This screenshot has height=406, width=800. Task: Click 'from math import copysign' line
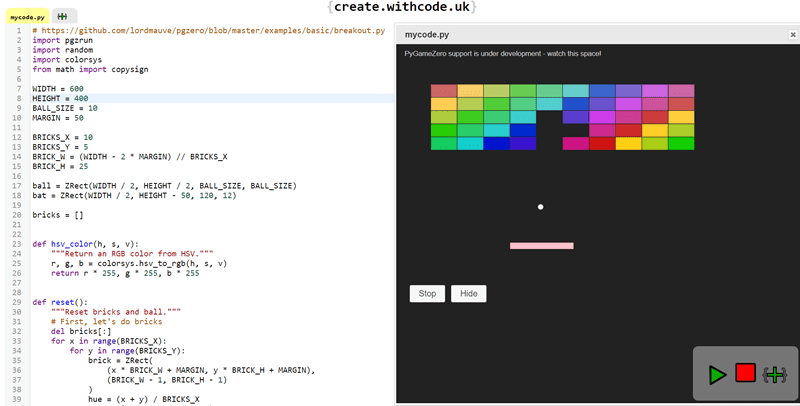tap(90, 69)
